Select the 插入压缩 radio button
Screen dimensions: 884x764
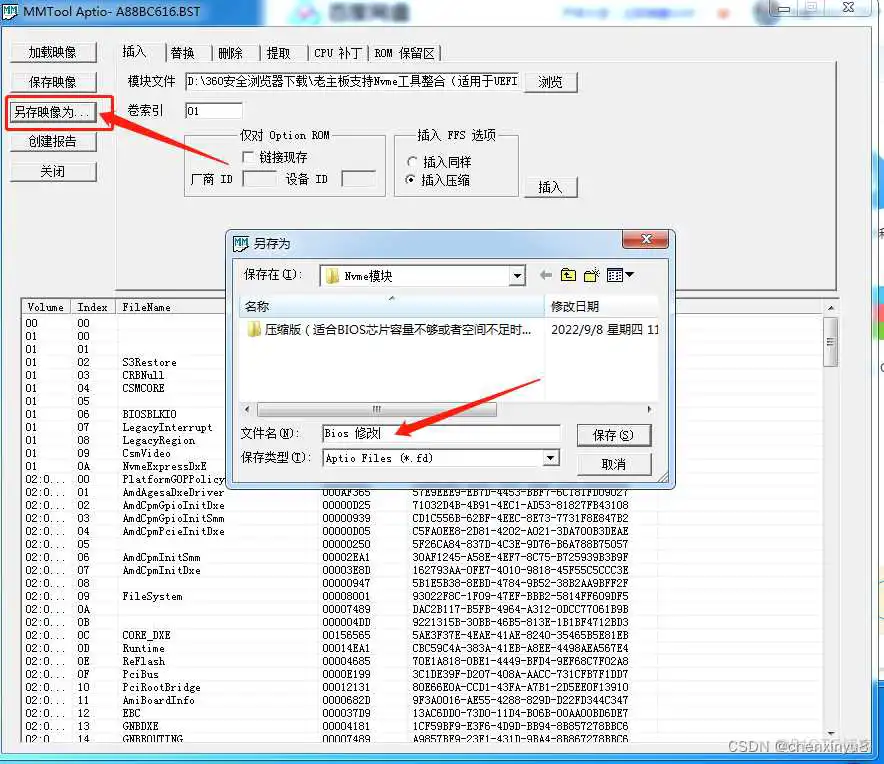pyautogui.click(x=412, y=177)
